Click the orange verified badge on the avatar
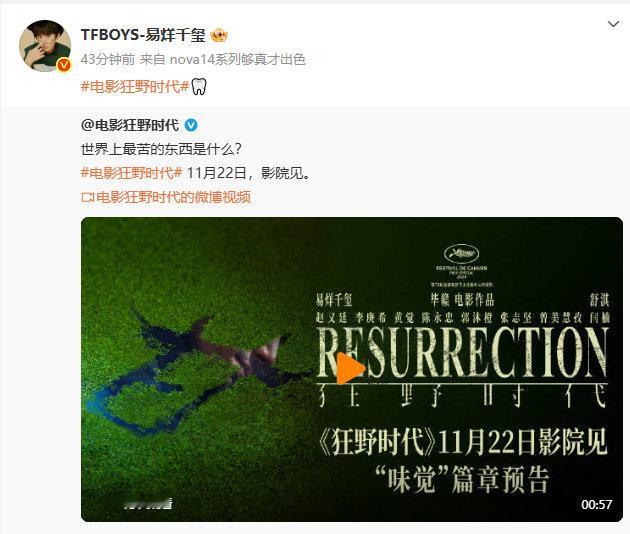 pos(64,64)
